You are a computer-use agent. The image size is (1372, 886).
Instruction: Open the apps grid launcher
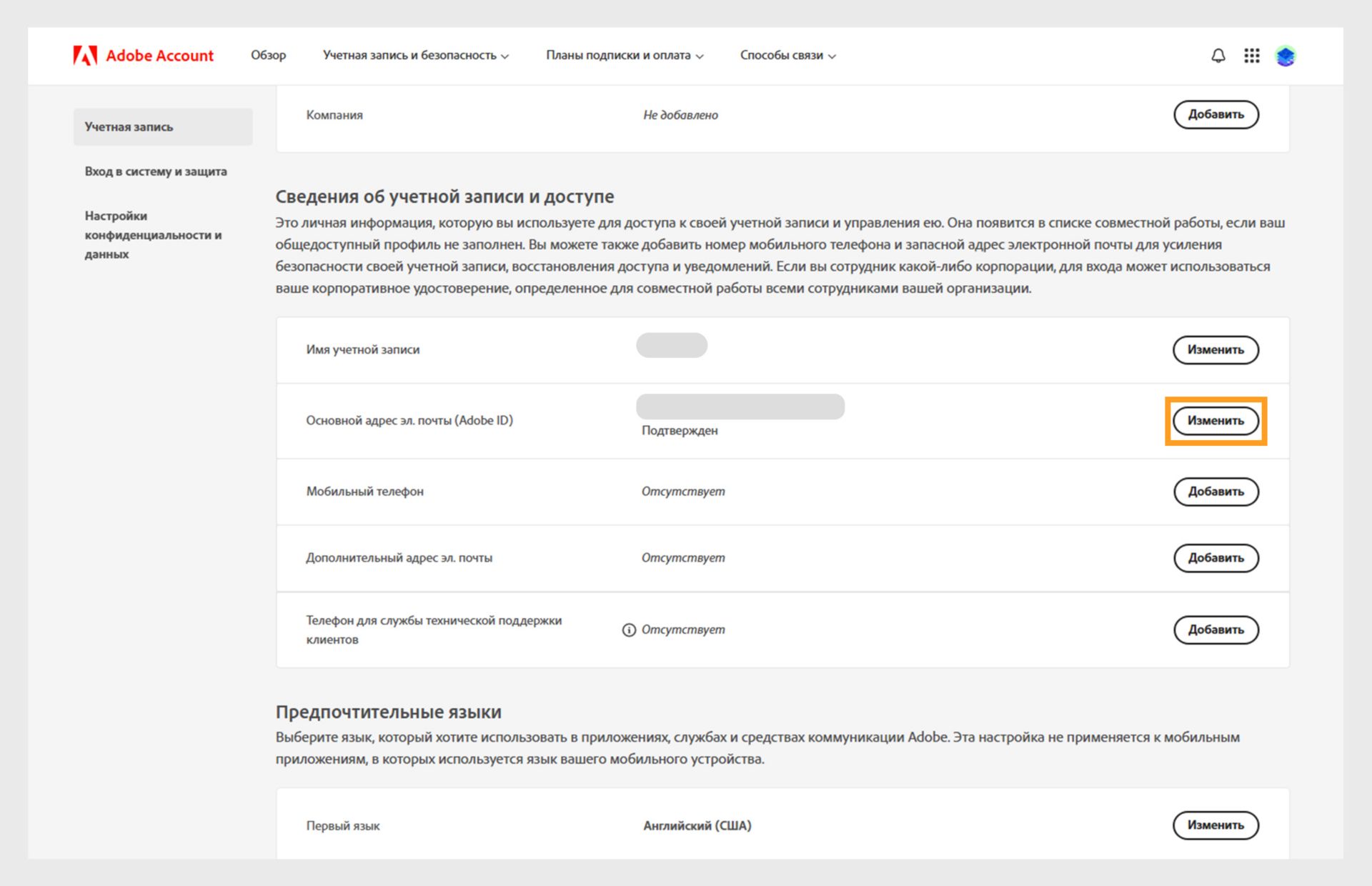click(x=1251, y=56)
